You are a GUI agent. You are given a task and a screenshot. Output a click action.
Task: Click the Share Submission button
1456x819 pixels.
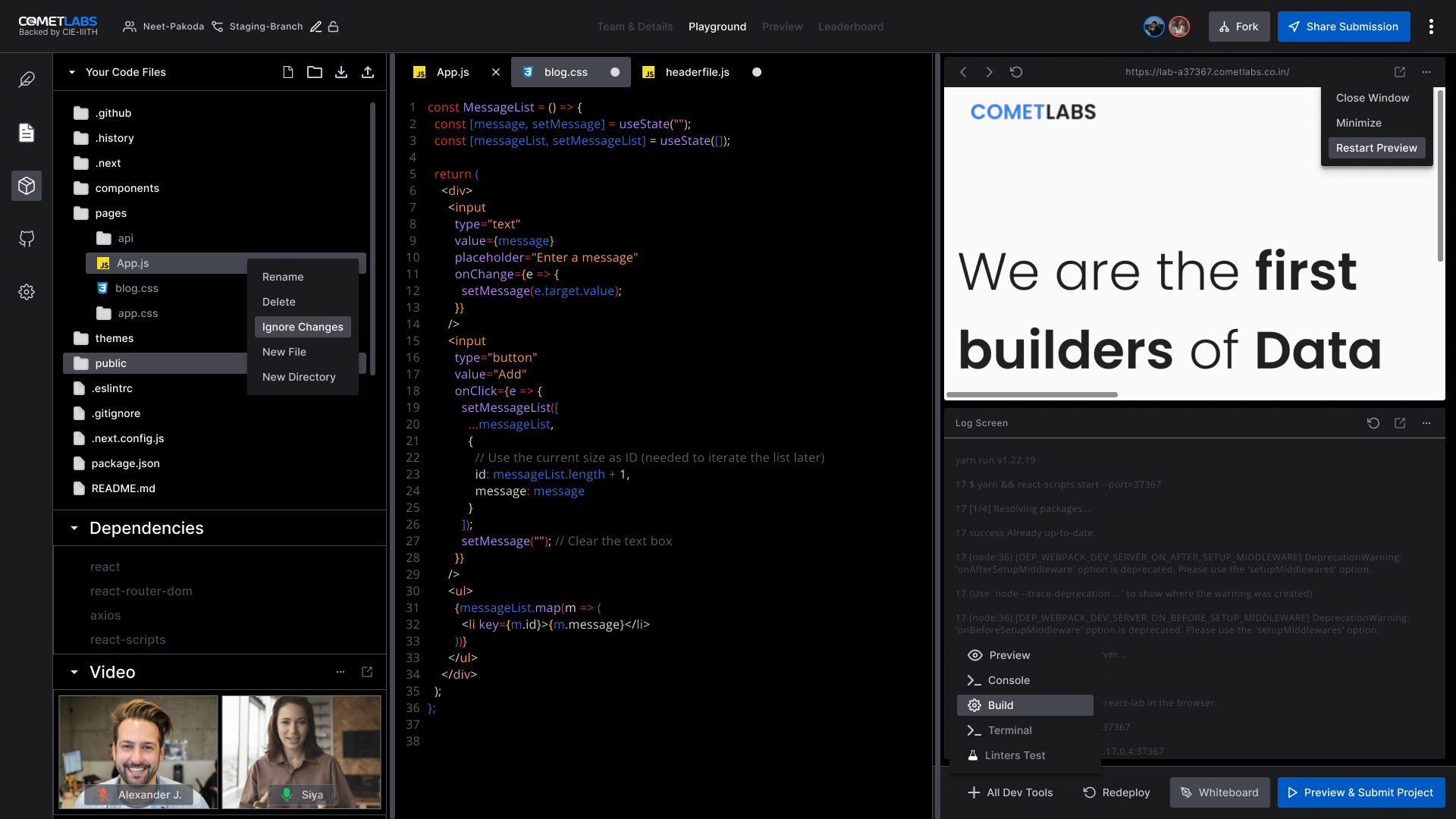pos(1344,27)
